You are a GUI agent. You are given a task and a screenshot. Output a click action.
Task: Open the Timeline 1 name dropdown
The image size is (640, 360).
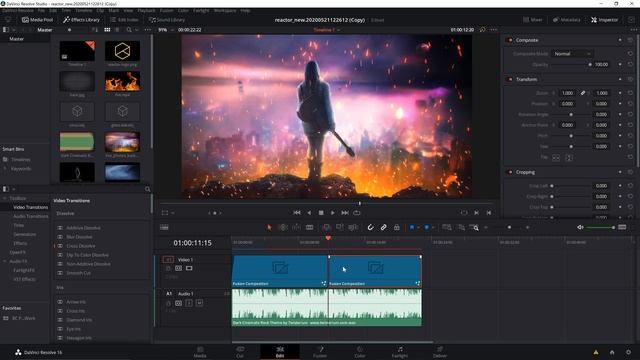pos(327,30)
